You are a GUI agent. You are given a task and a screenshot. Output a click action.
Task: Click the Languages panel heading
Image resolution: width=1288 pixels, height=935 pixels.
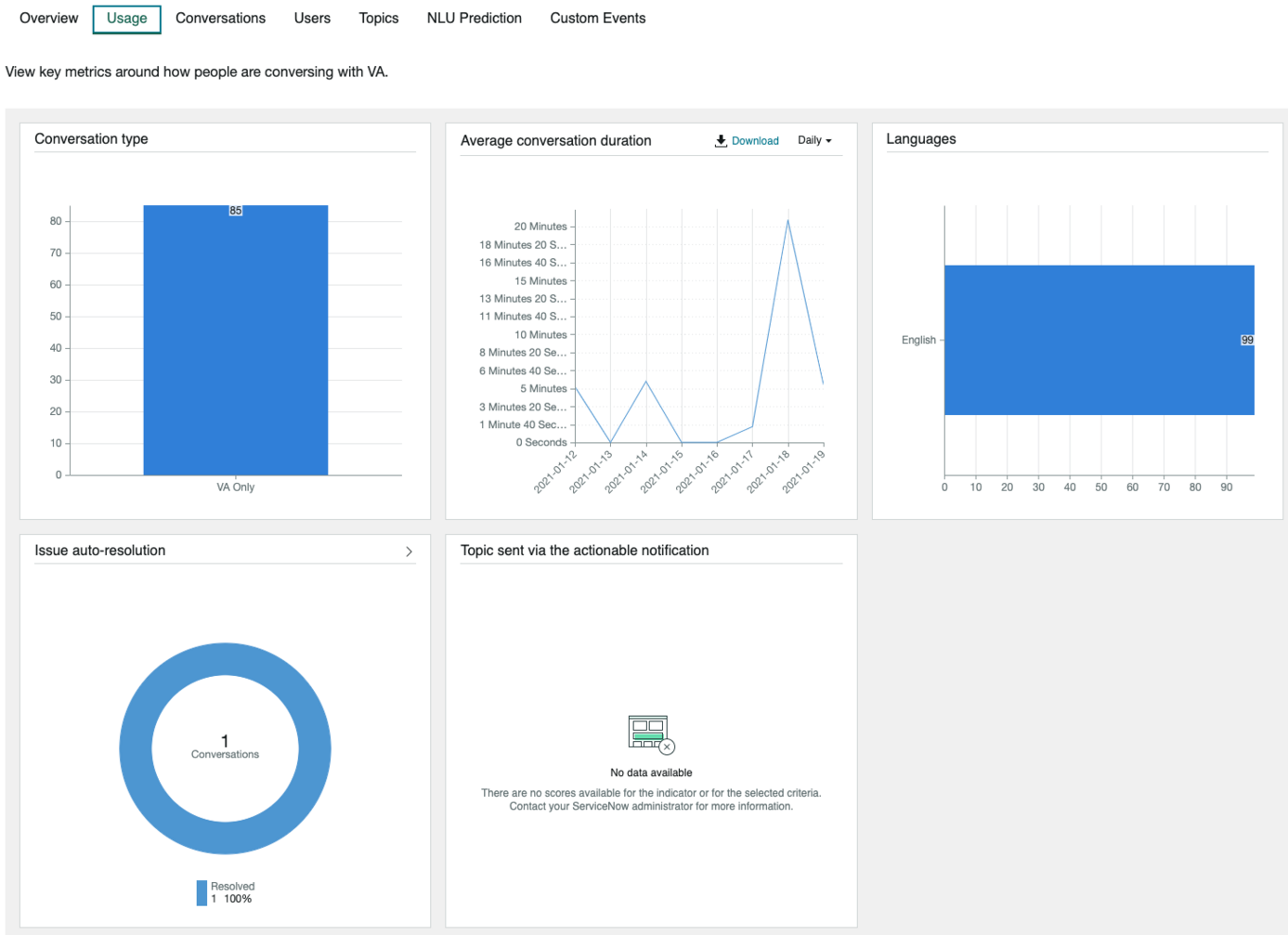coord(921,139)
